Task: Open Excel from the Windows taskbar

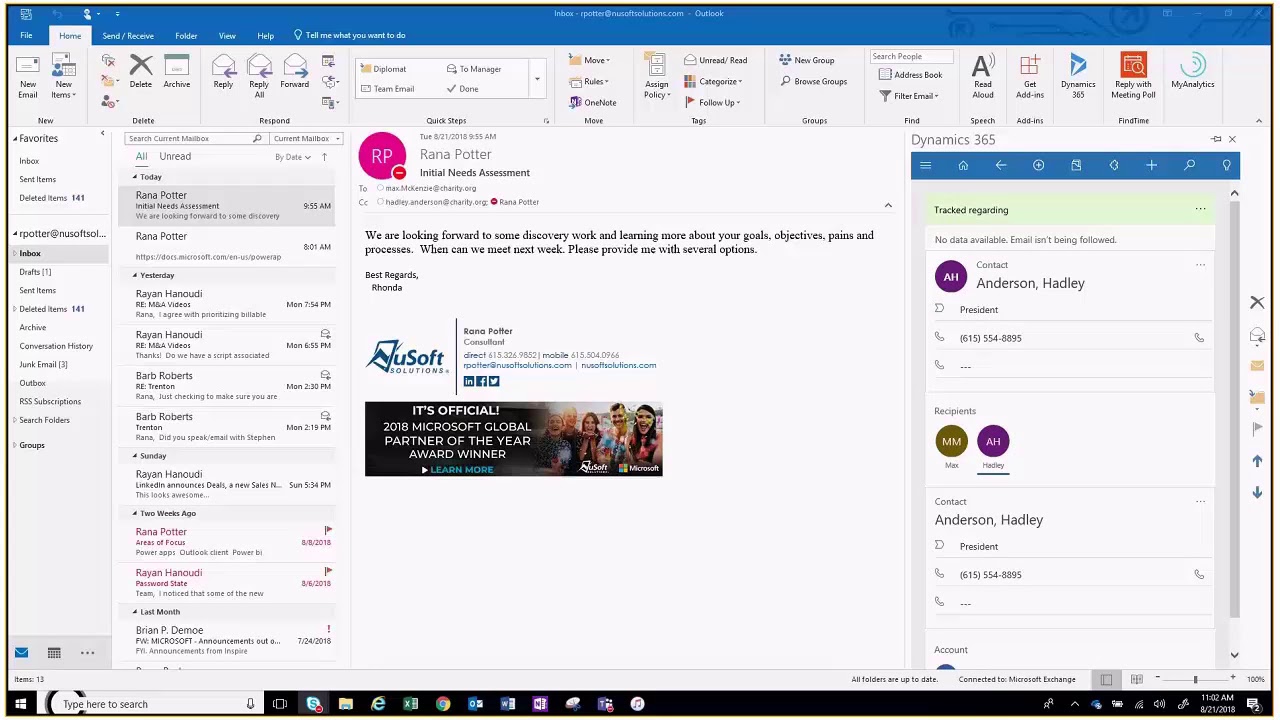Action: pyautogui.click(x=410, y=704)
